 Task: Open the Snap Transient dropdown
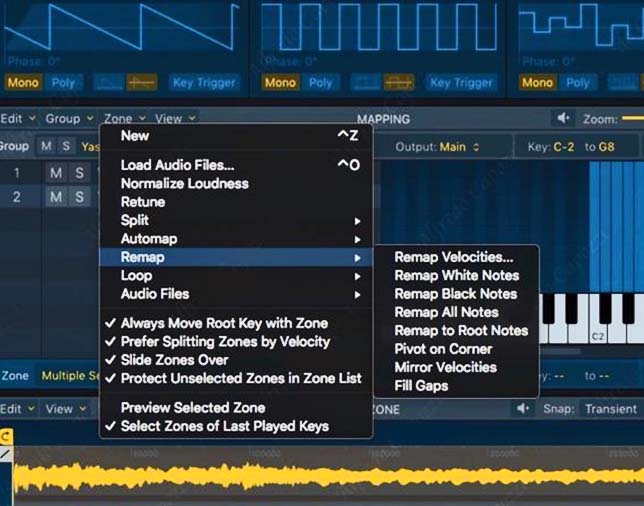[610, 409]
